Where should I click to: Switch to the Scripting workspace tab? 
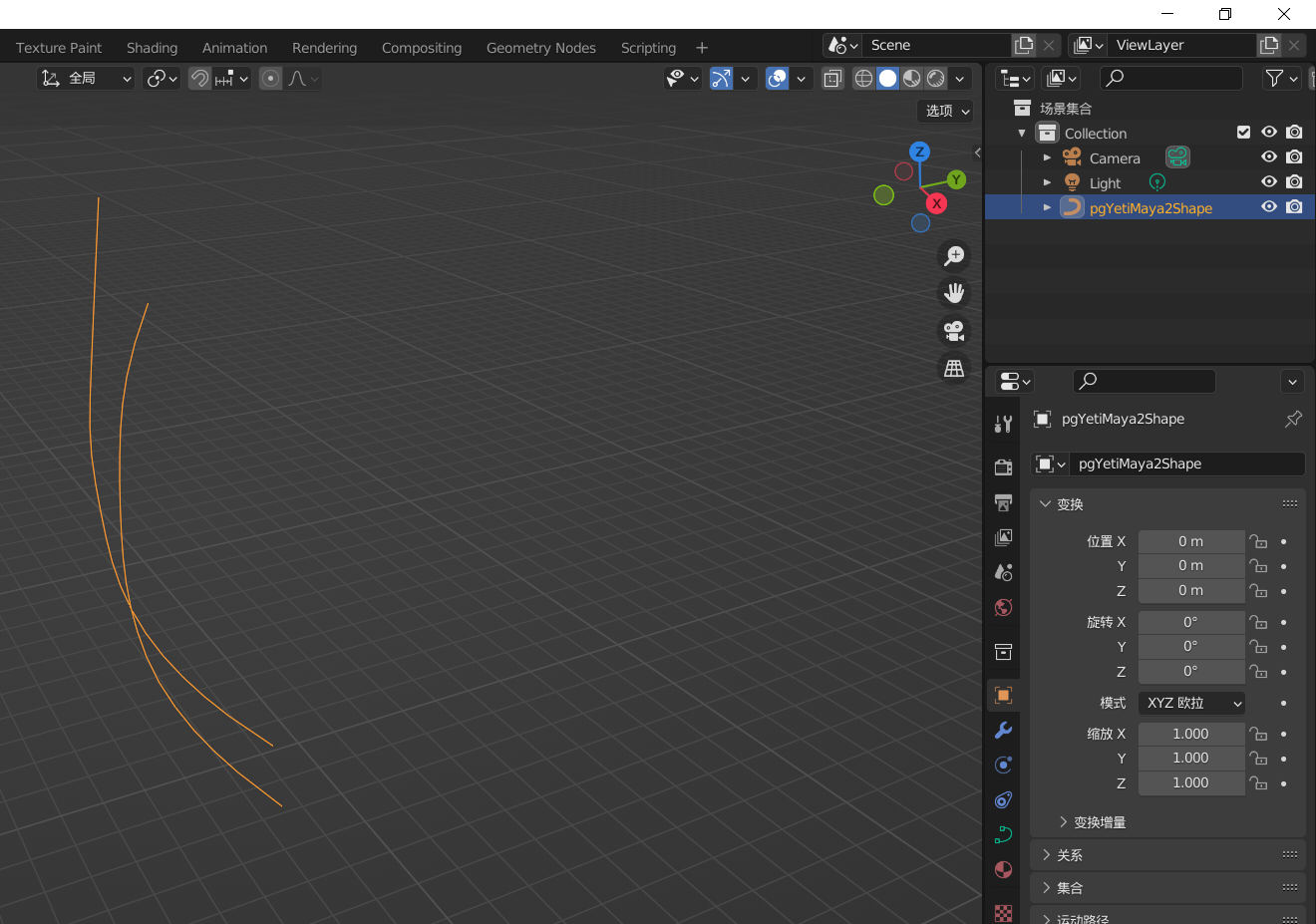click(648, 48)
